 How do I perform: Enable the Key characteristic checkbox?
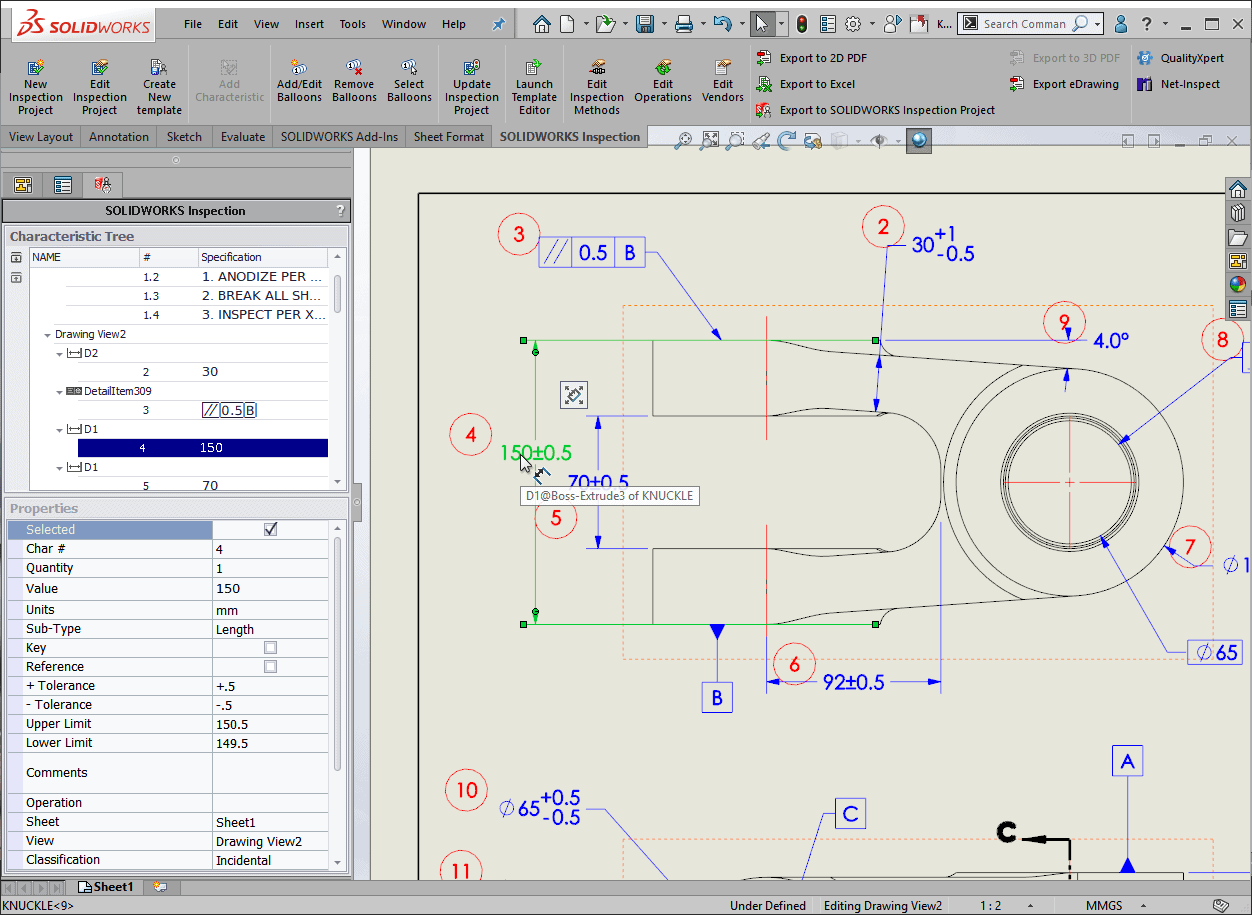pyautogui.click(x=270, y=648)
